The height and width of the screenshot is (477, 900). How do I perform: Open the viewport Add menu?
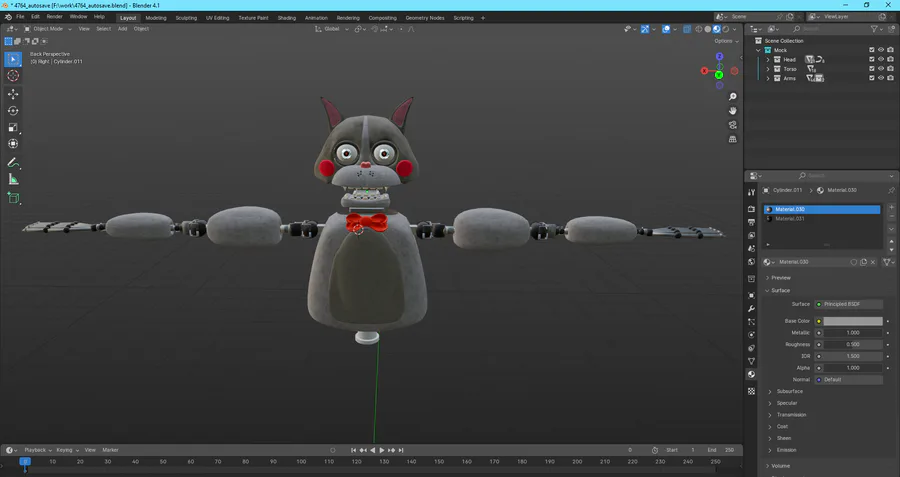[122, 29]
